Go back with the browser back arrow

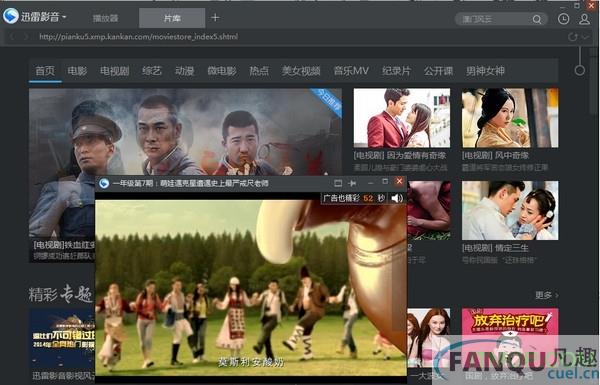pos(13,37)
